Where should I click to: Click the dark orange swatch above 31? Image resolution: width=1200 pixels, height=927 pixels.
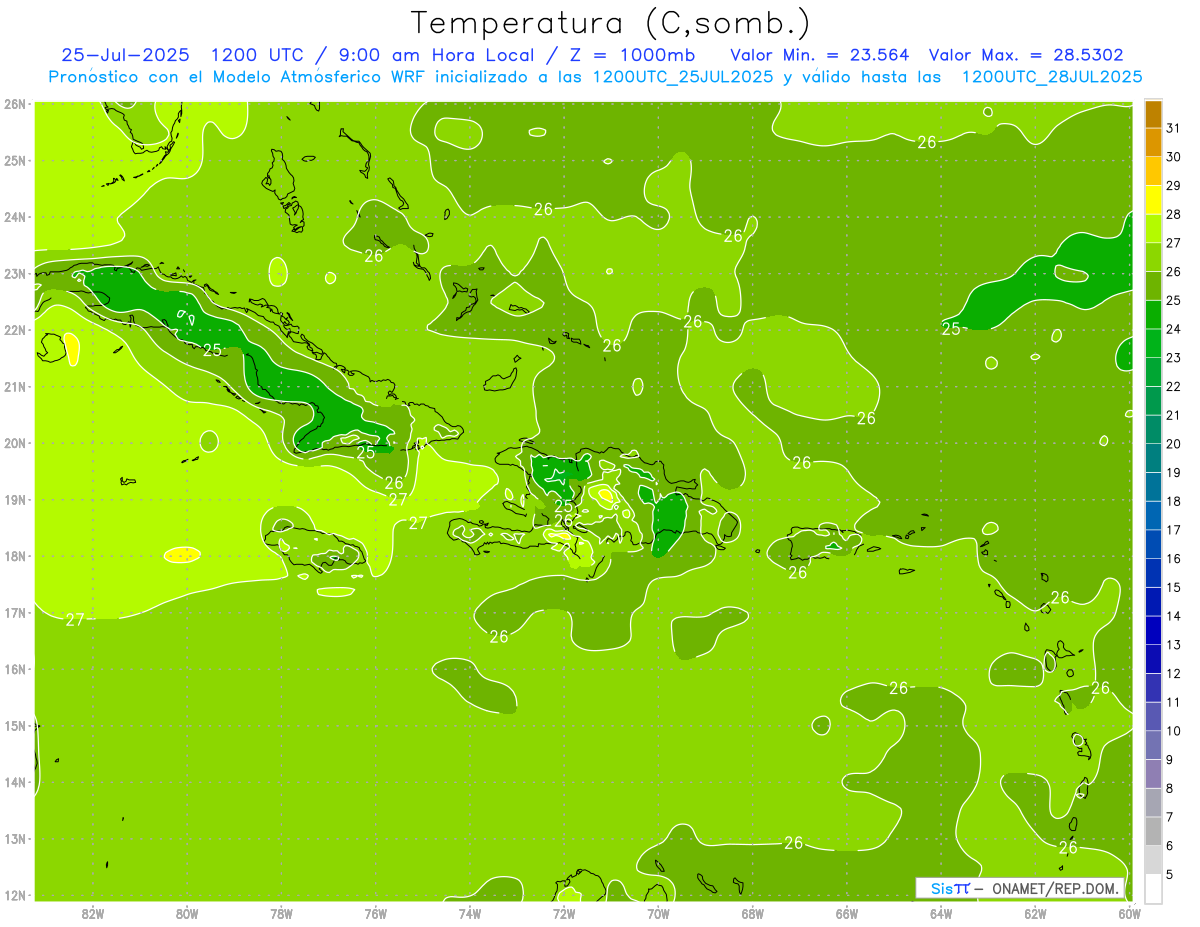click(1153, 114)
